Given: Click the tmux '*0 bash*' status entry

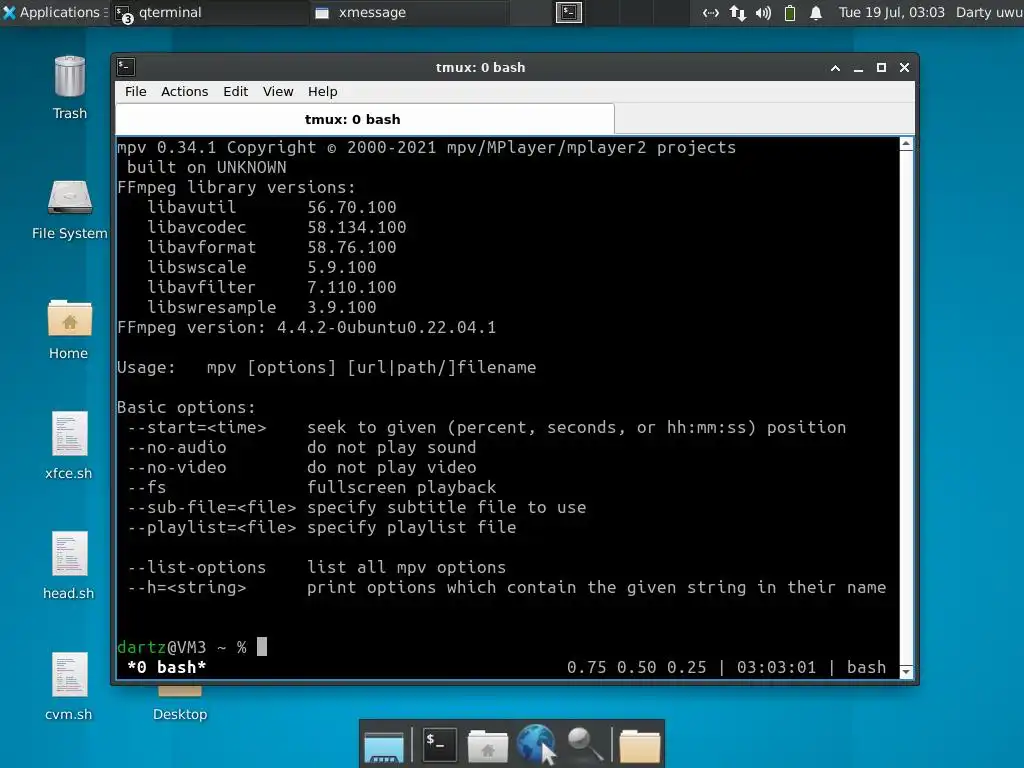Looking at the screenshot, I should tap(167, 667).
